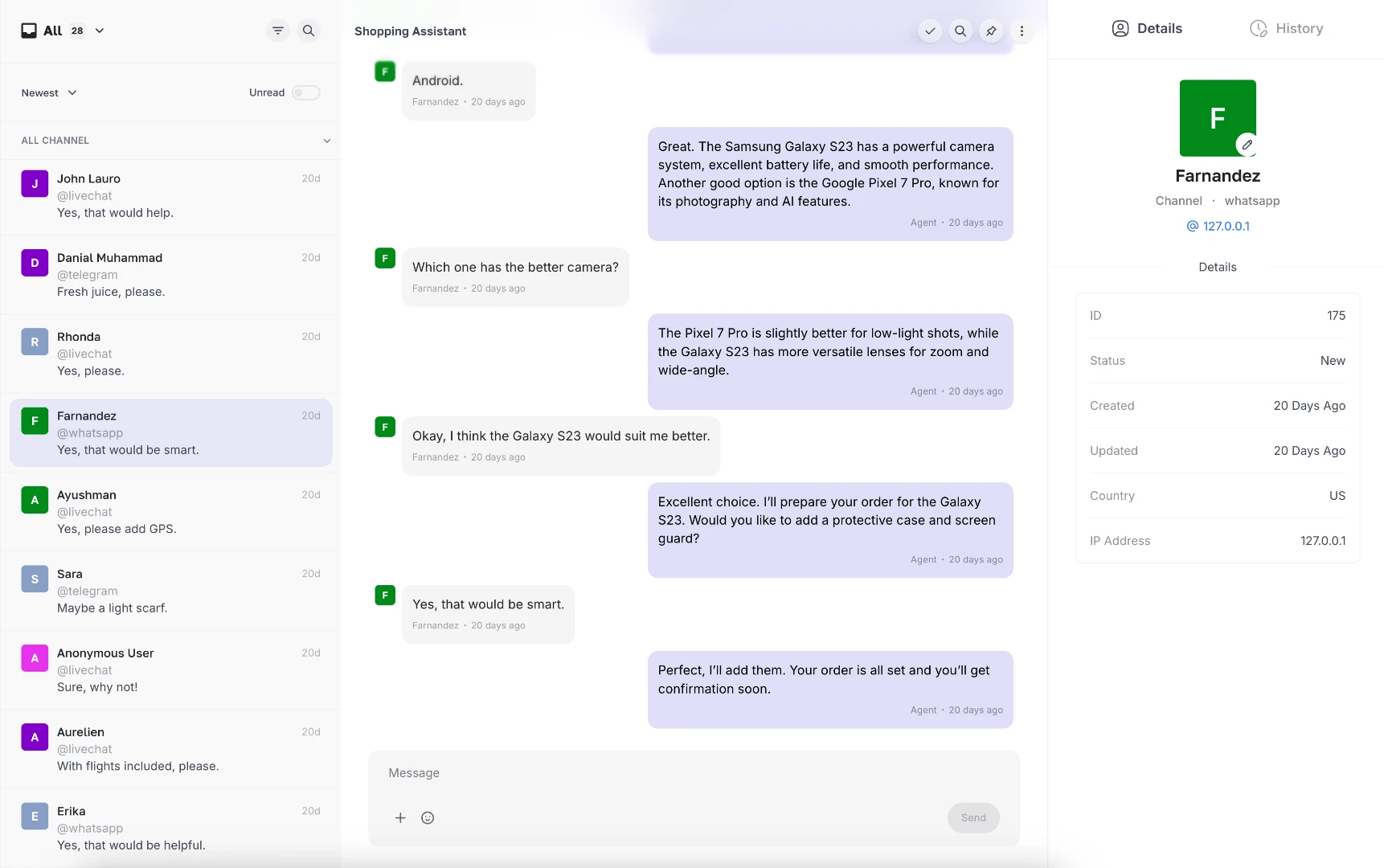Toggle the Unread conversations switch
1384x868 pixels.
[306, 92]
